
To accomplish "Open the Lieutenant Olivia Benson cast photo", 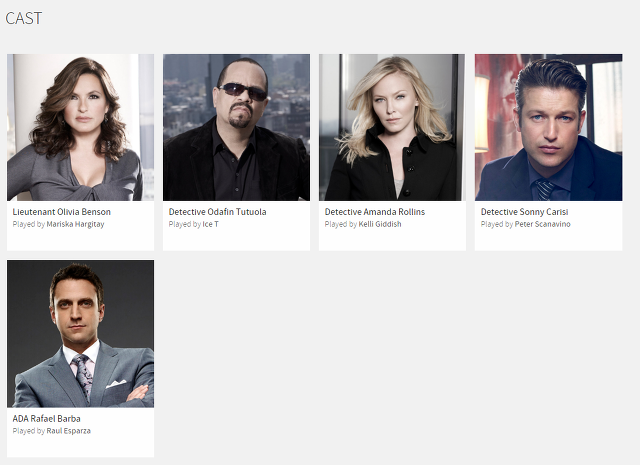I will pyautogui.click(x=80, y=127).
